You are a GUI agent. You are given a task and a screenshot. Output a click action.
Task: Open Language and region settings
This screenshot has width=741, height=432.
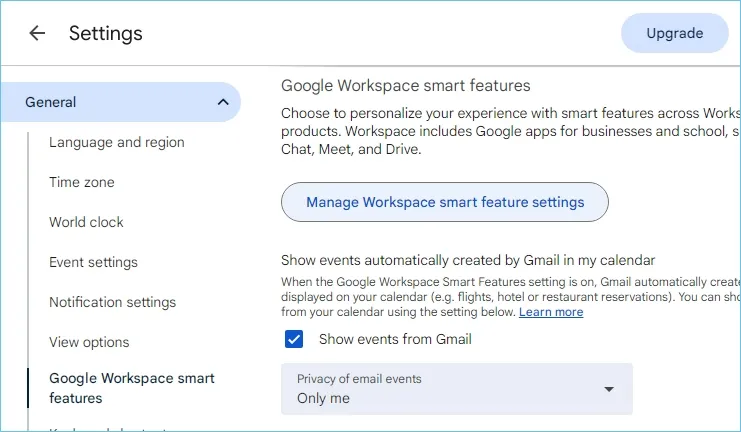pyautogui.click(x=117, y=142)
